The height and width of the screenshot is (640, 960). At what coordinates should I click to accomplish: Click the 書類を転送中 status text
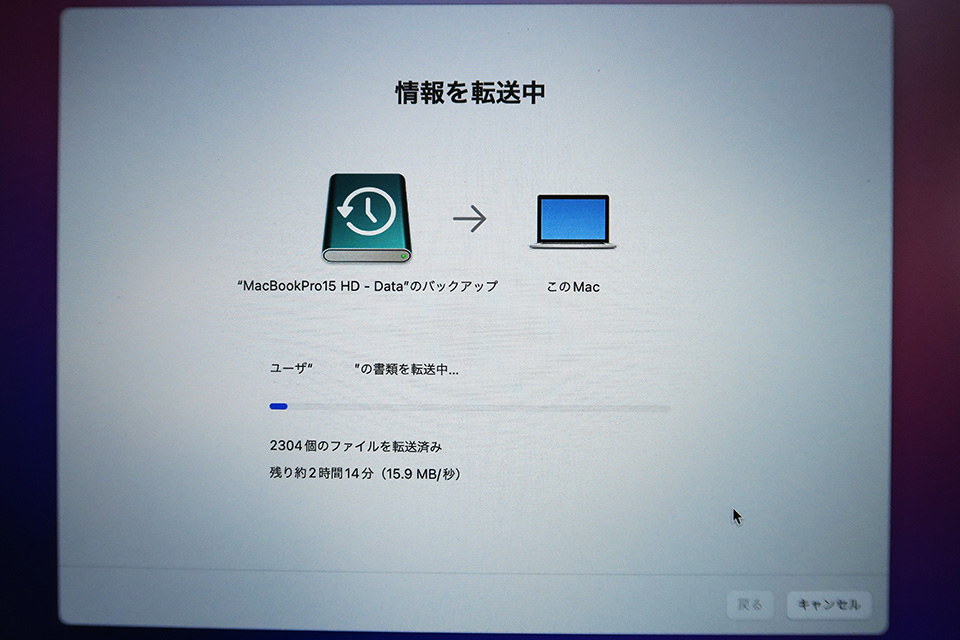click(364, 369)
